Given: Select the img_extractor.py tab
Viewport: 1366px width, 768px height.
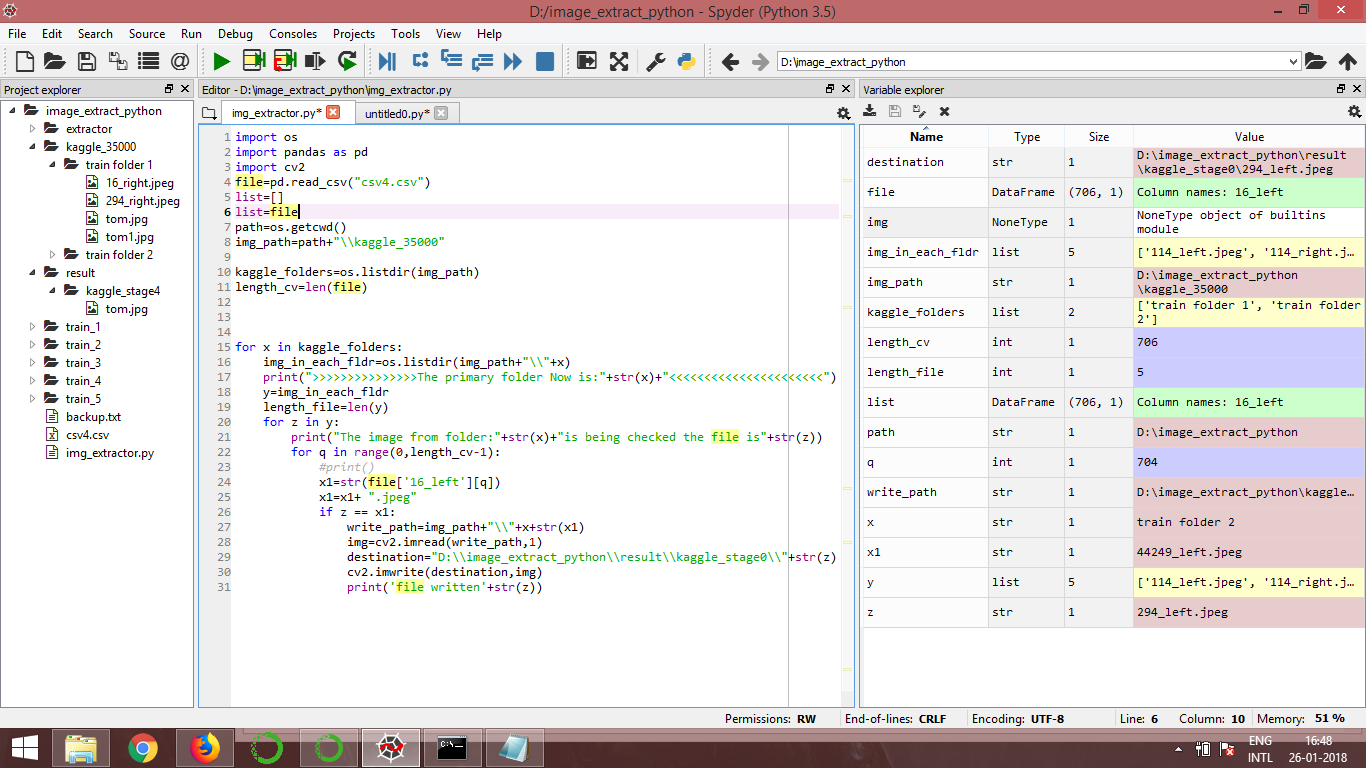Looking at the screenshot, I should click(x=277, y=113).
